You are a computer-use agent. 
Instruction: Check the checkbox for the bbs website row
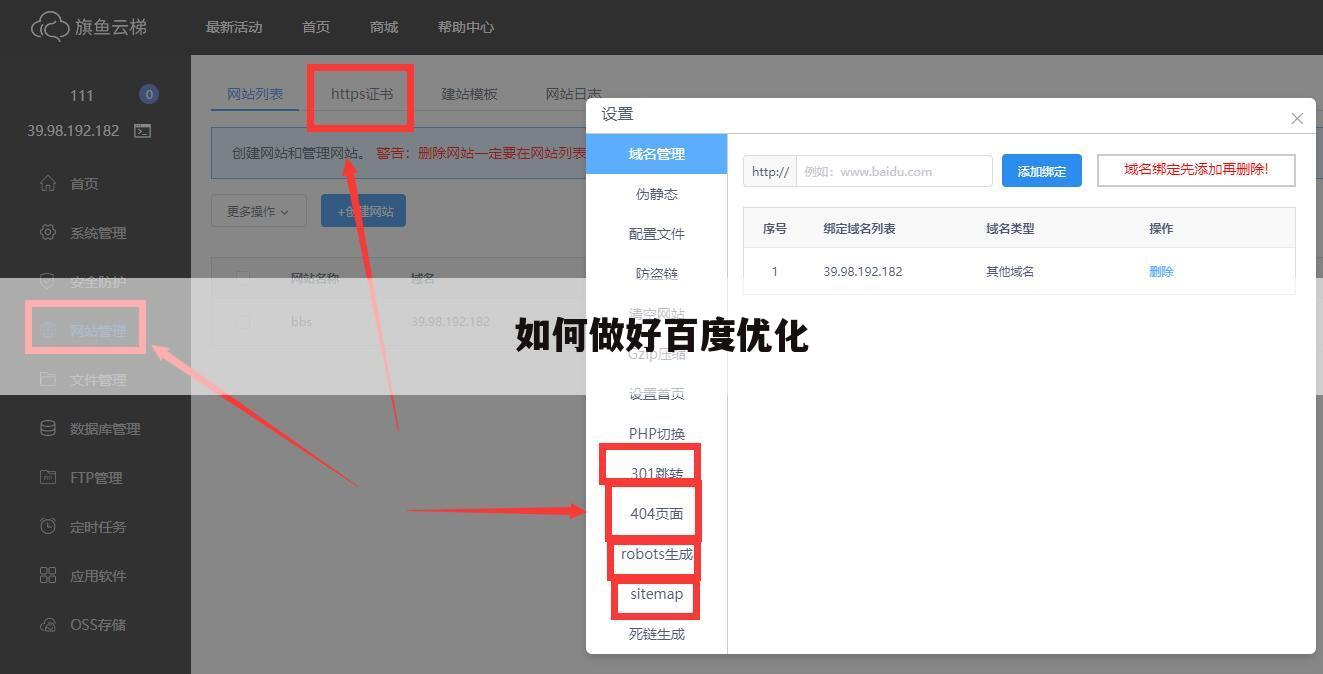tap(243, 322)
